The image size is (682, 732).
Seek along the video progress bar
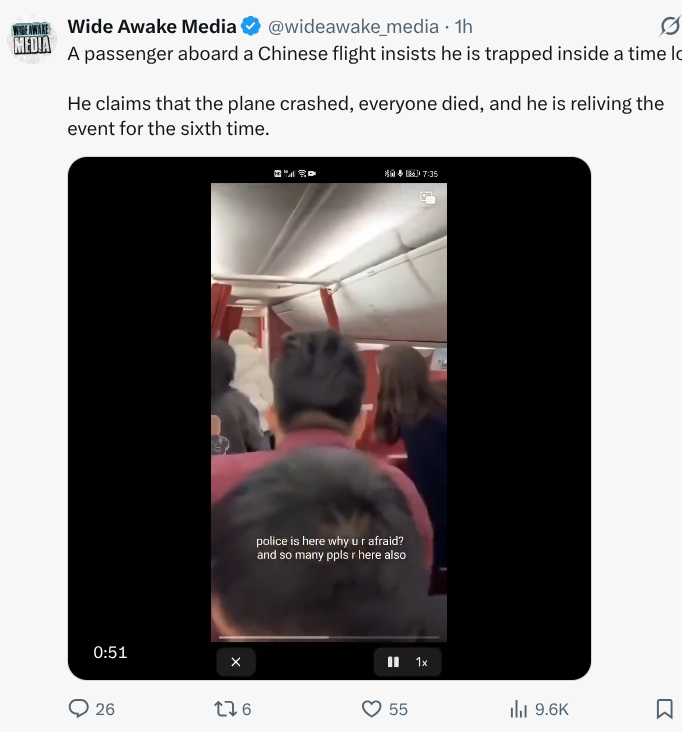click(x=329, y=637)
